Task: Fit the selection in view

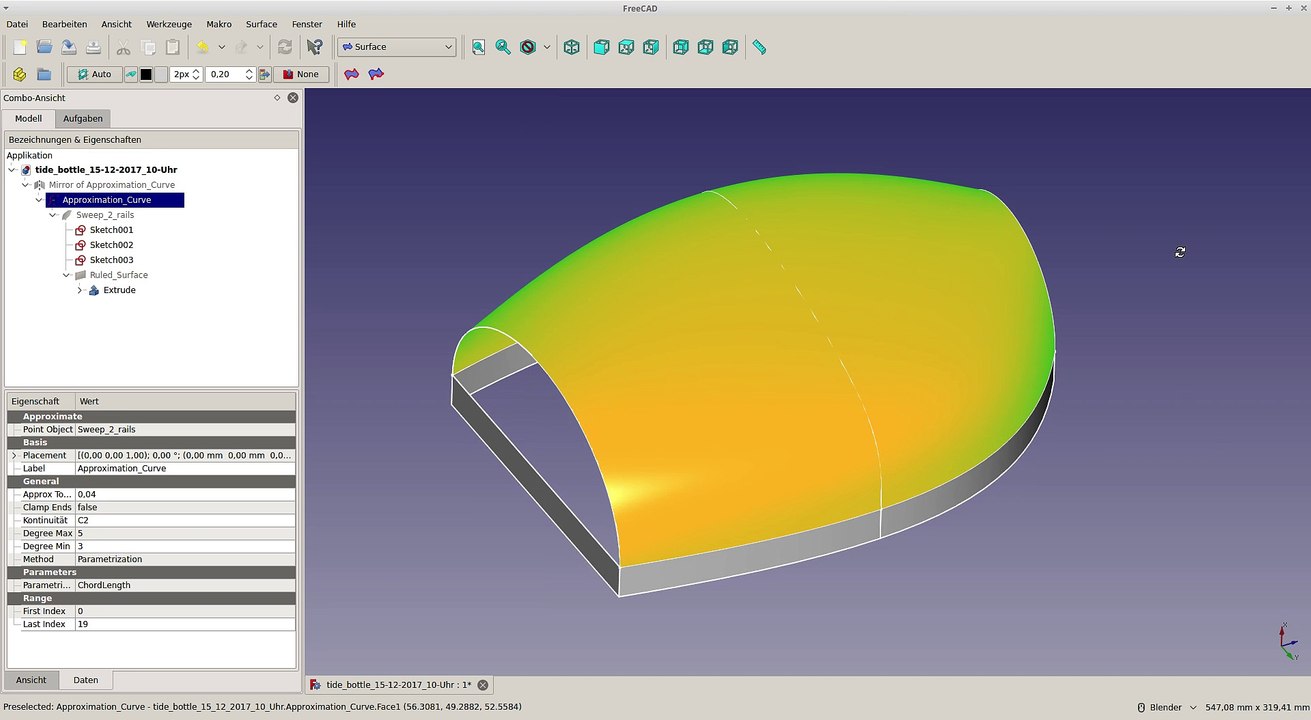Action: point(503,47)
